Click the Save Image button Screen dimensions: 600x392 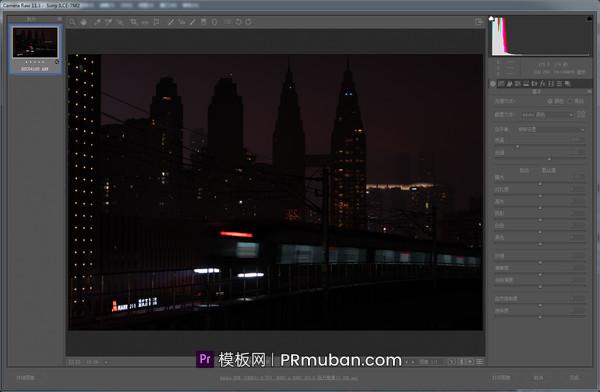tap(25, 377)
